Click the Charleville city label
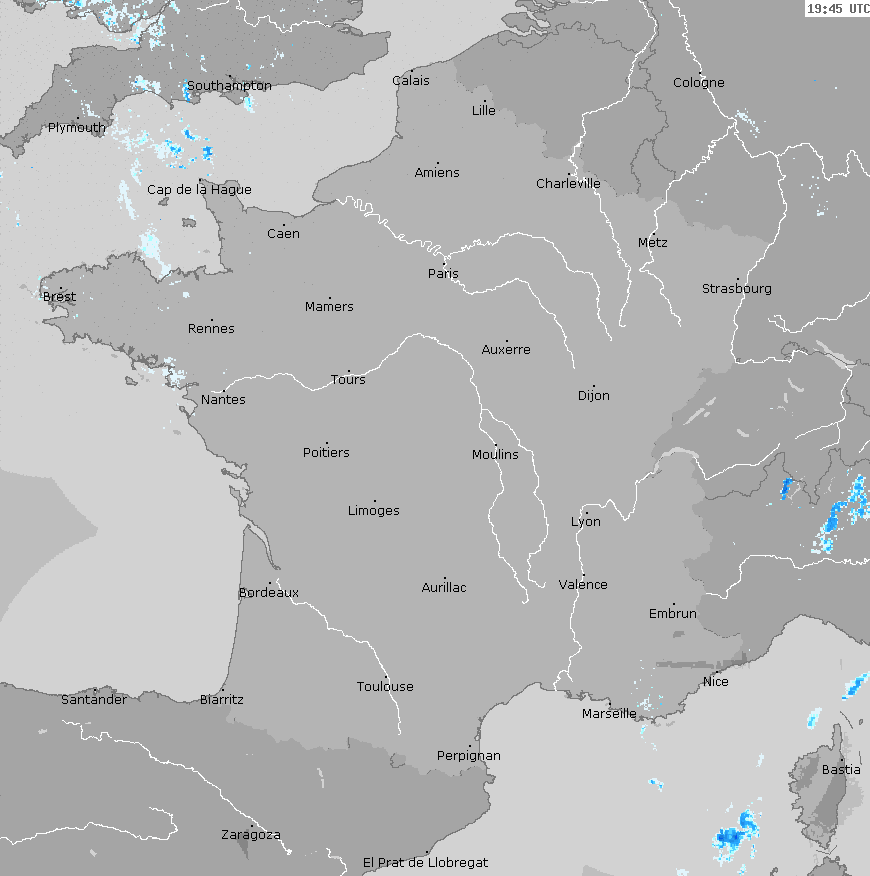 (x=568, y=184)
